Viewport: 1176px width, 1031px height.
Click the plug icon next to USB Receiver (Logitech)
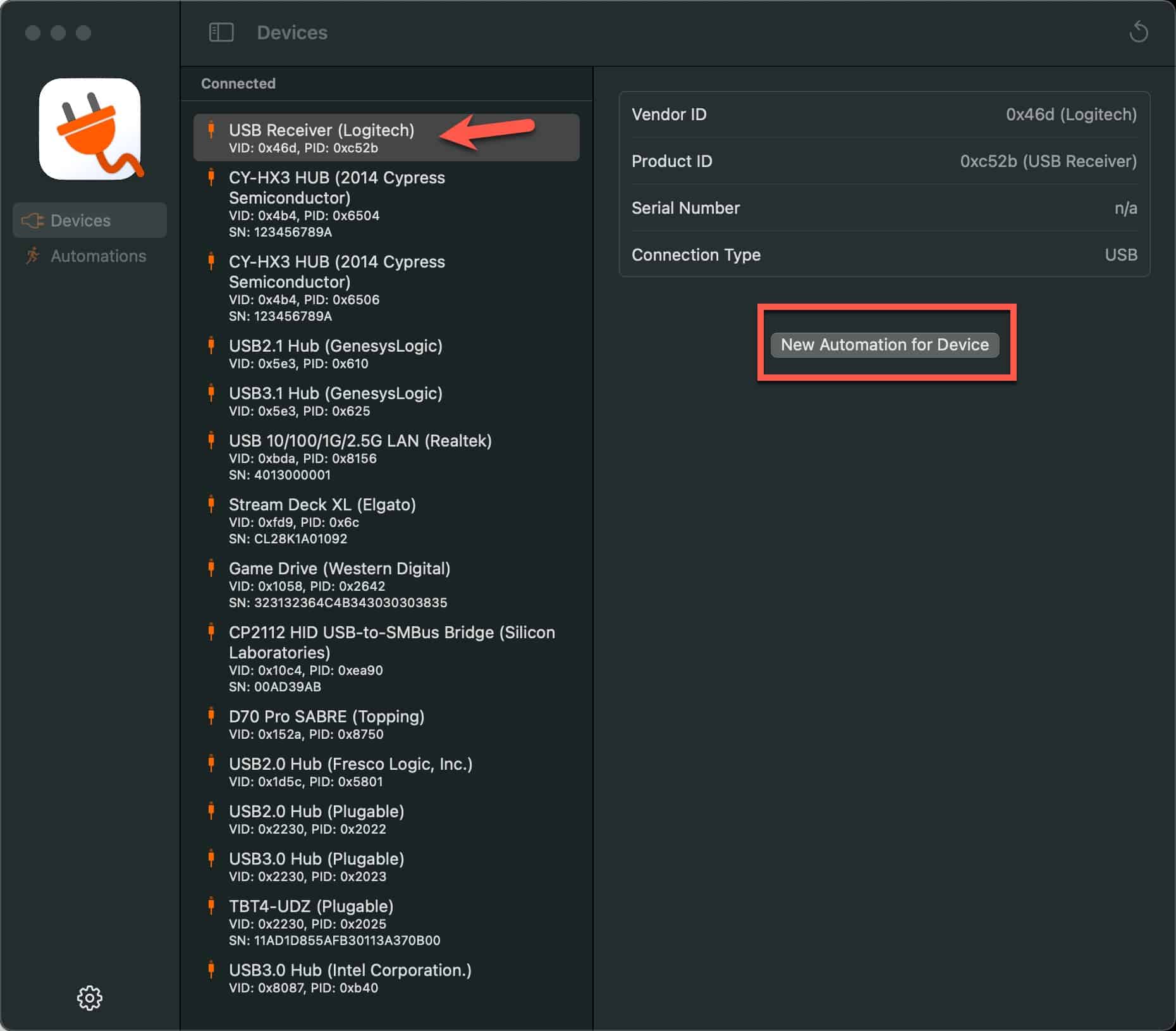click(x=211, y=130)
